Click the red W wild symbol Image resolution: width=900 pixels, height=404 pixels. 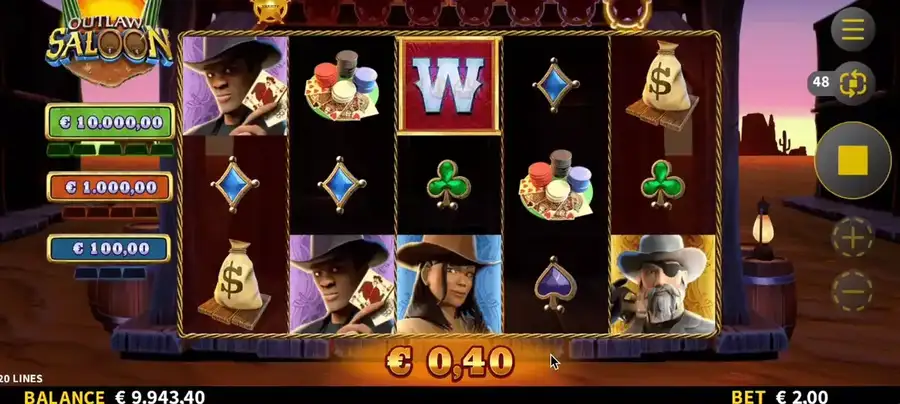click(449, 86)
